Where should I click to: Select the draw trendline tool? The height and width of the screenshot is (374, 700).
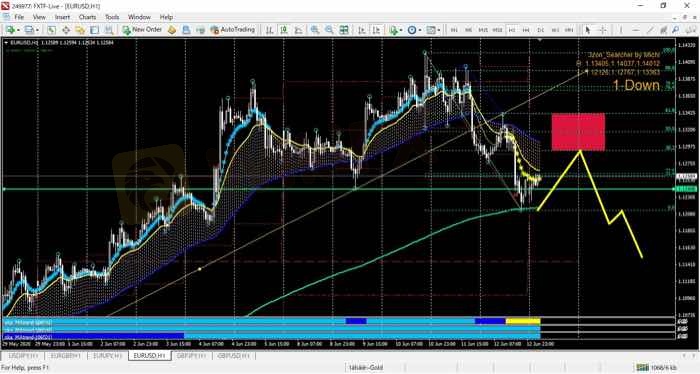650,30
